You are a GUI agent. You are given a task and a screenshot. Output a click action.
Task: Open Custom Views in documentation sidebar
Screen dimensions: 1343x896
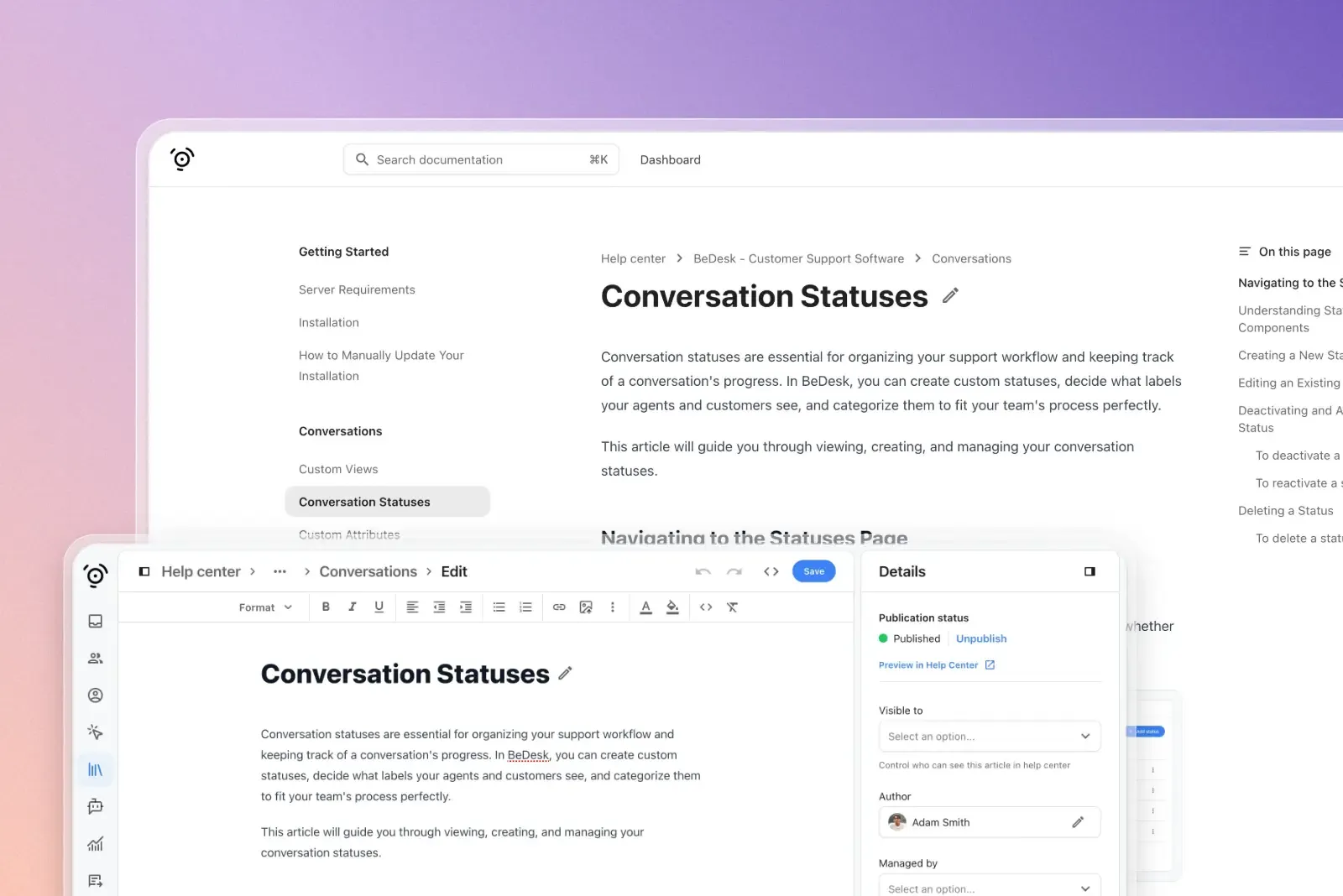click(338, 469)
